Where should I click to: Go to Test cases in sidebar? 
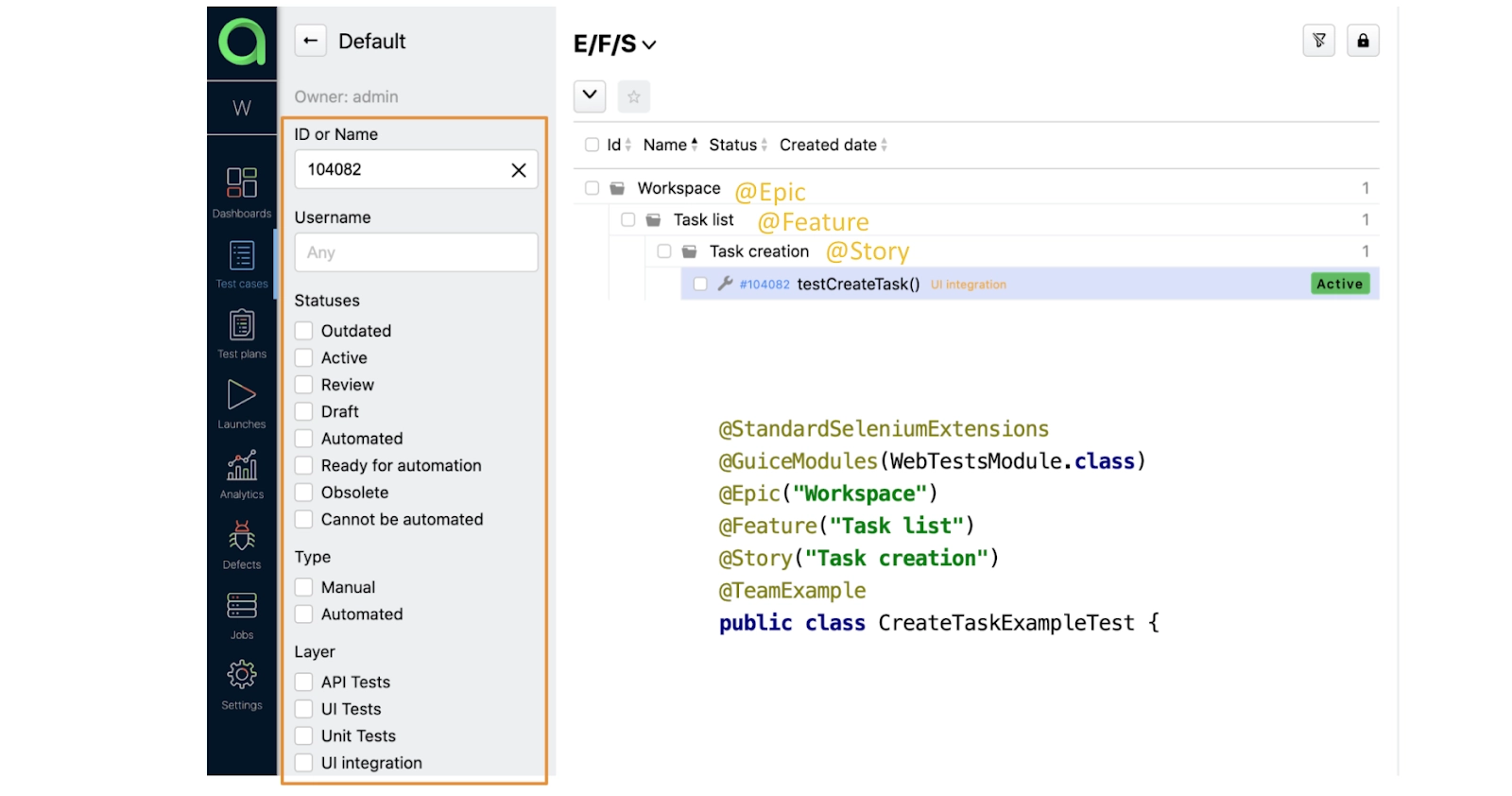tap(242, 264)
